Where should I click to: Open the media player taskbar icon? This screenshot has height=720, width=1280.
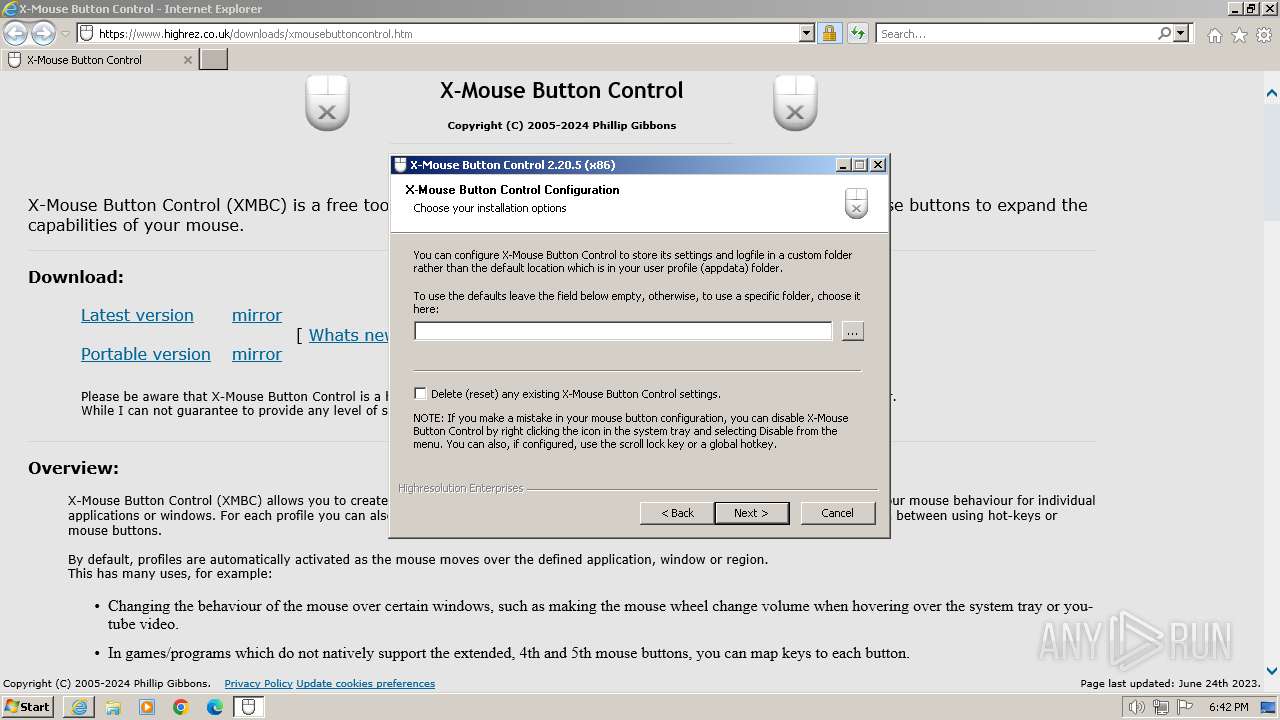147,707
